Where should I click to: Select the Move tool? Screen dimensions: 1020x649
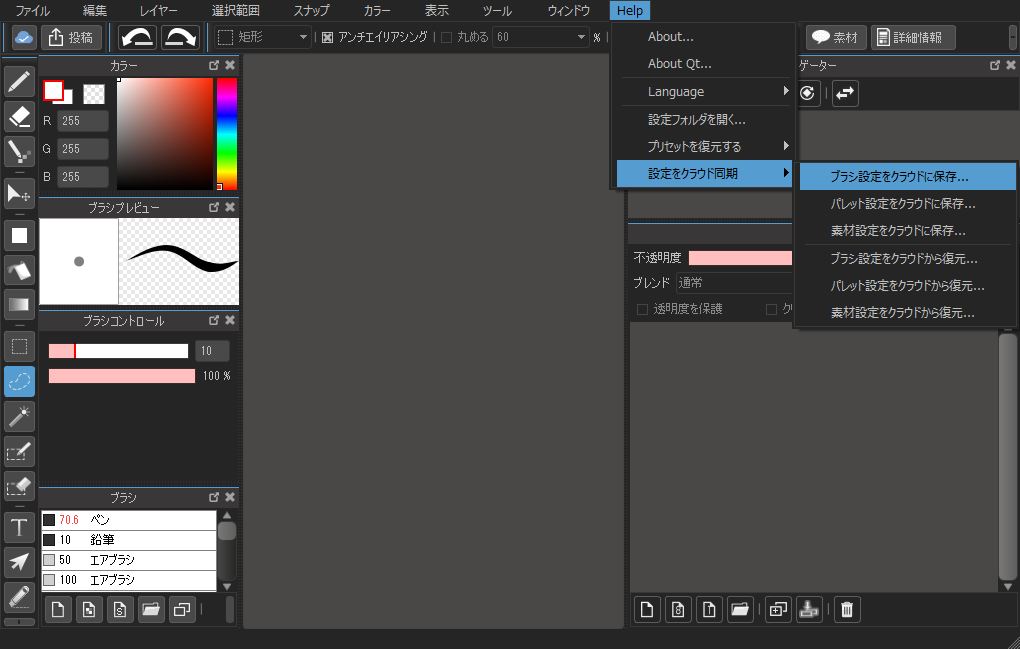coord(20,193)
